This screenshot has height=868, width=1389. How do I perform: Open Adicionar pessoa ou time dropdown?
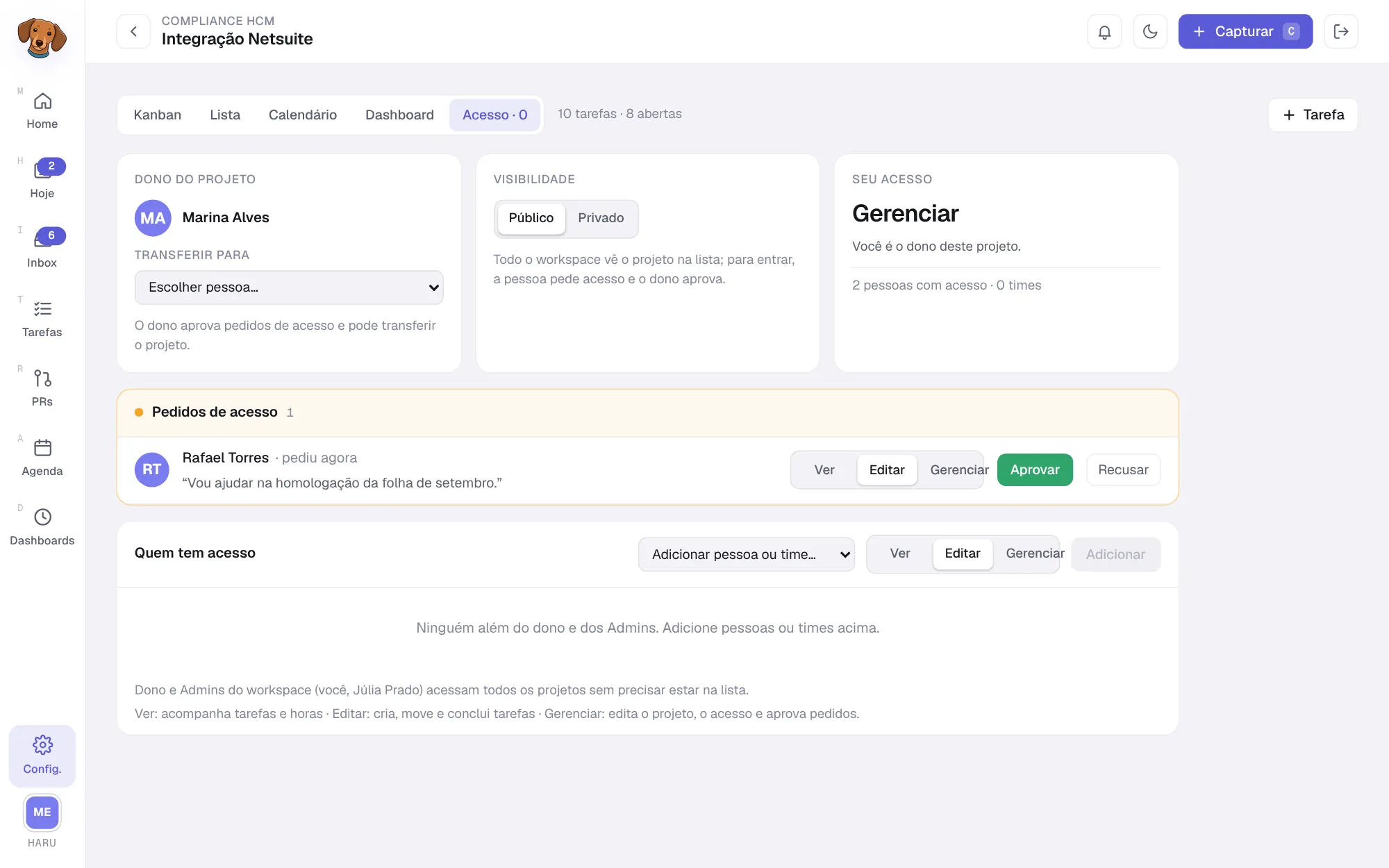(747, 554)
